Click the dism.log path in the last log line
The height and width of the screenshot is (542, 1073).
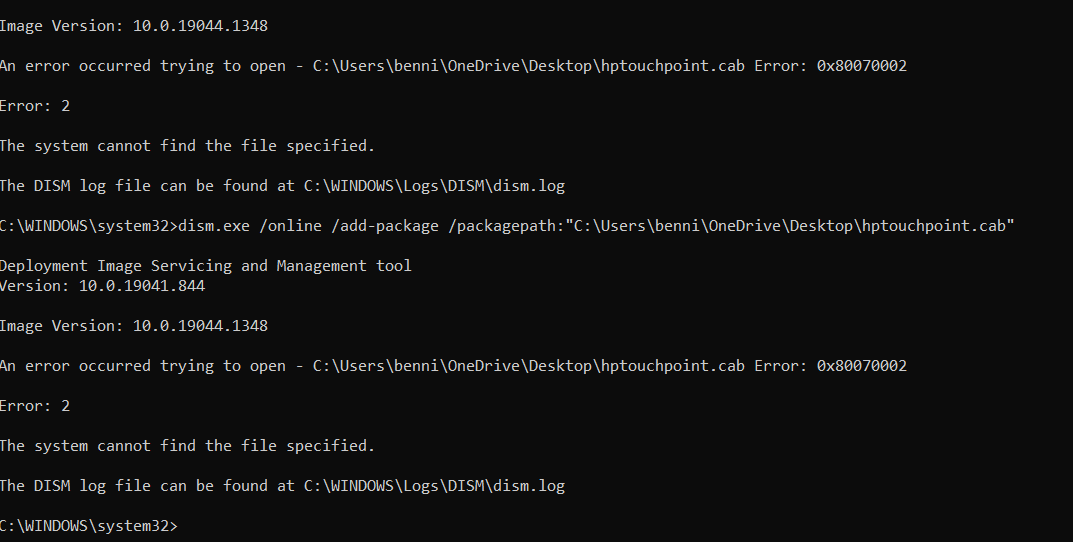point(434,486)
